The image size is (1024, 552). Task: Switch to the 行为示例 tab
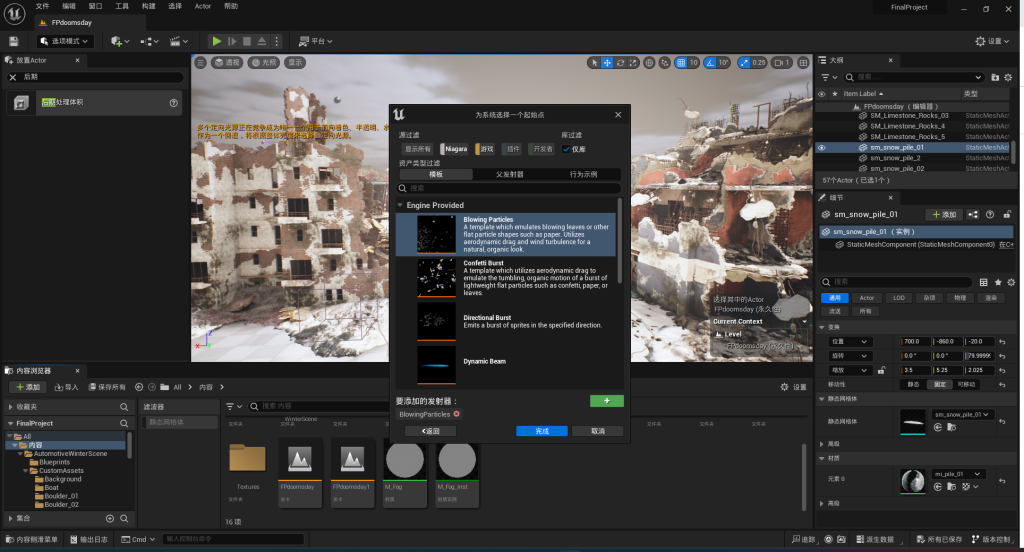point(583,174)
